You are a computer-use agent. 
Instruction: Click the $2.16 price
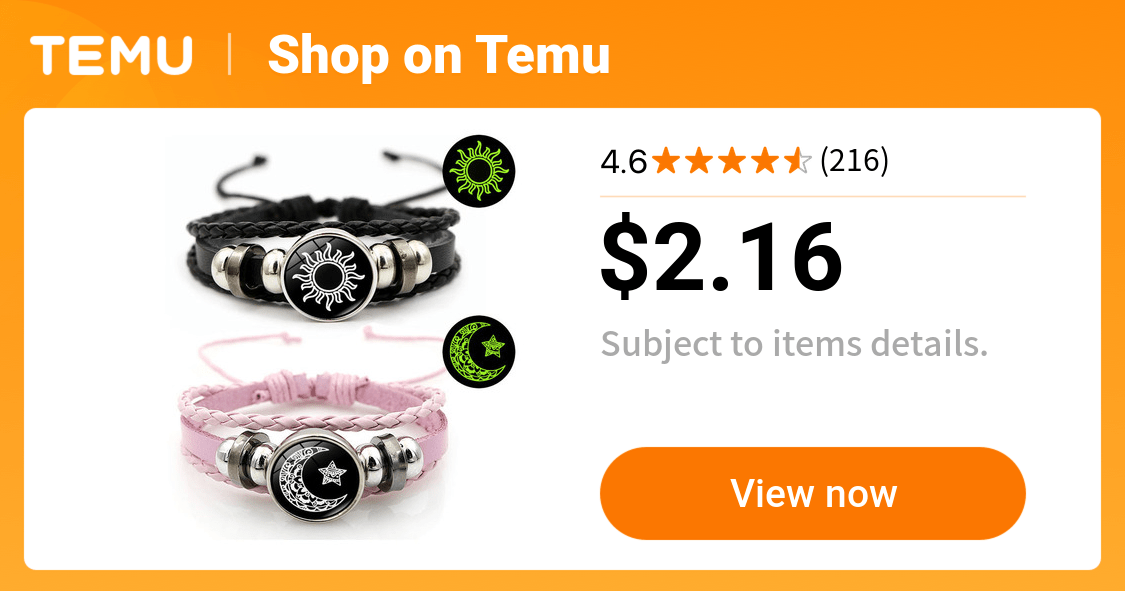[x=721, y=256]
